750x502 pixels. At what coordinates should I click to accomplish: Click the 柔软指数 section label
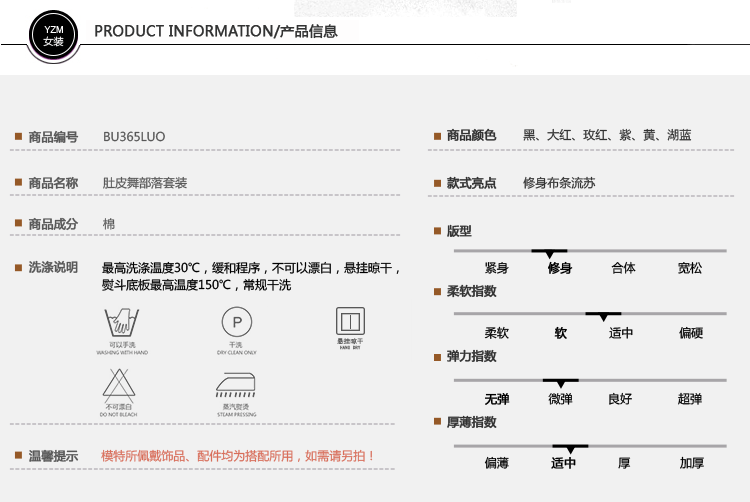[x=471, y=291]
